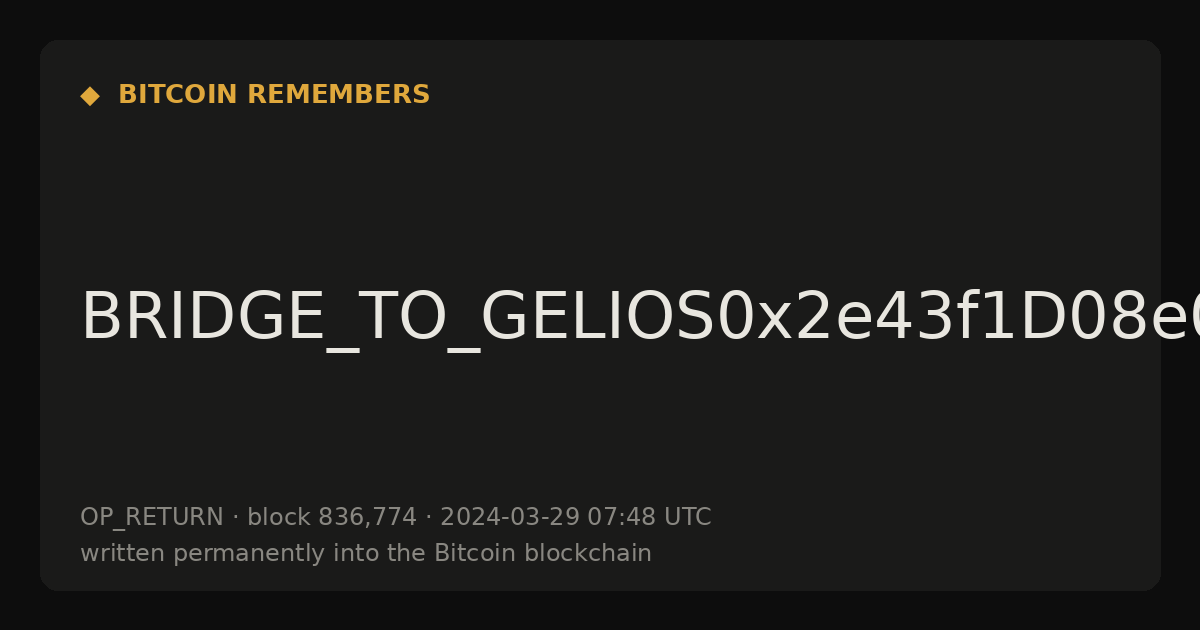Click the UTC timezone label
The height and width of the screenshot is (630, 1200).
pyautogui.click(x=687, y=517)
